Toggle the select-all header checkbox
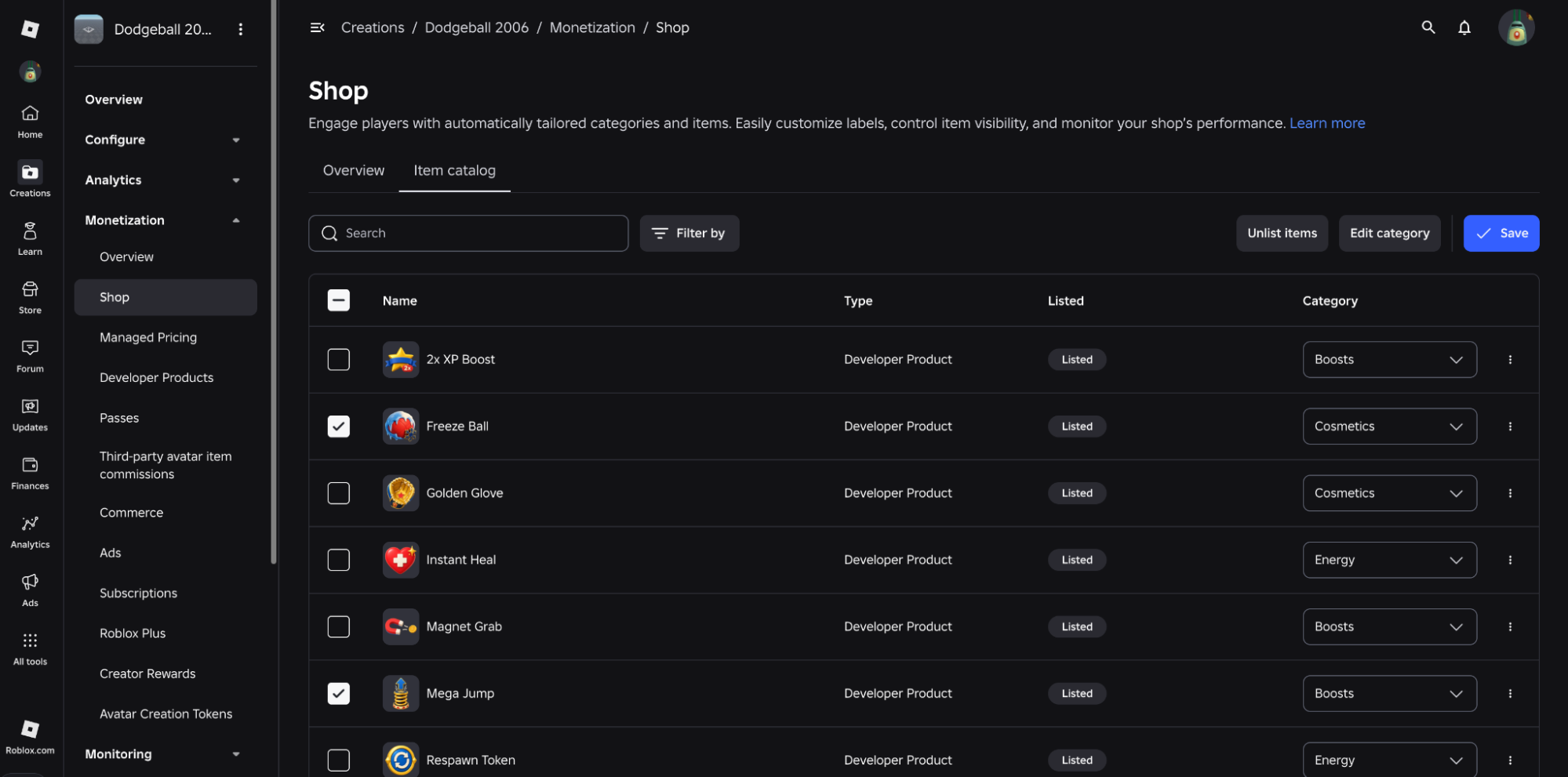Viewport: 1568px width, 777px height. [x=339, y=300]
